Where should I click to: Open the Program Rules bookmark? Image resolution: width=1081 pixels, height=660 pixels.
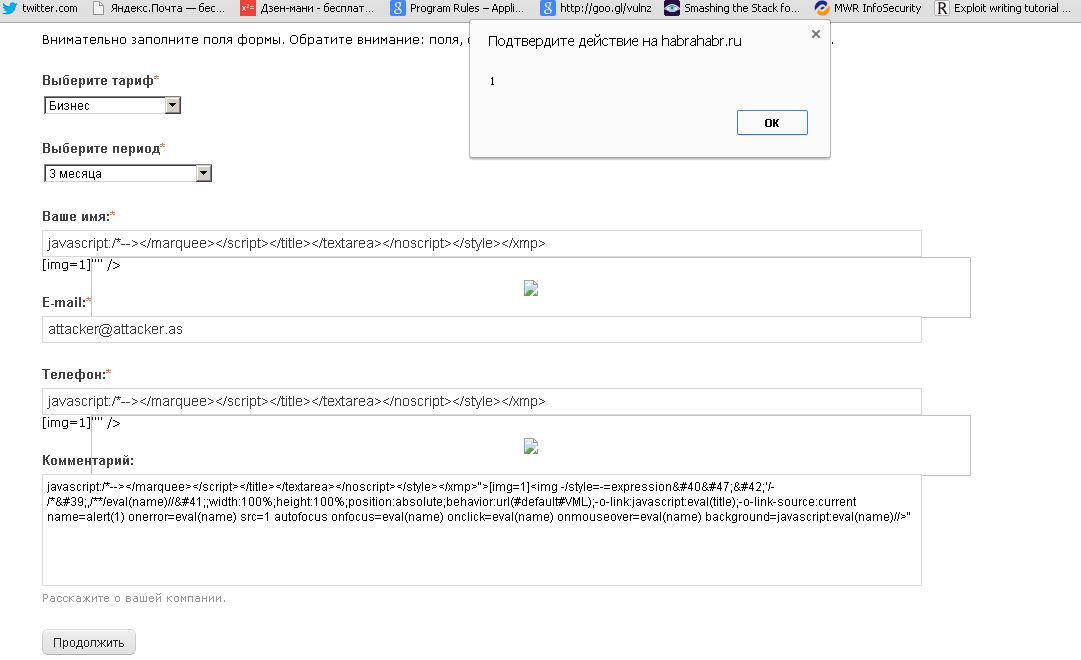pos(457,8)
